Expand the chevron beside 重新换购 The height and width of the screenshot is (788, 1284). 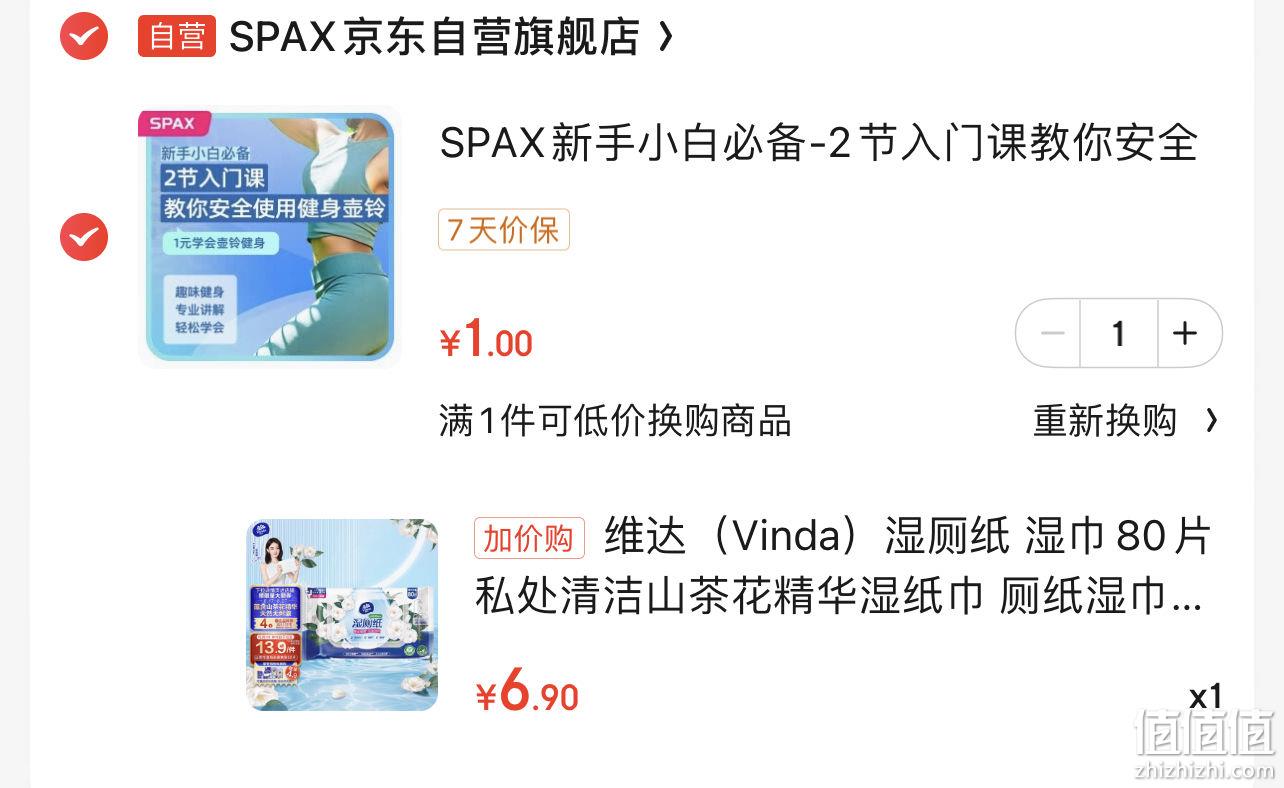point(1211,421)
